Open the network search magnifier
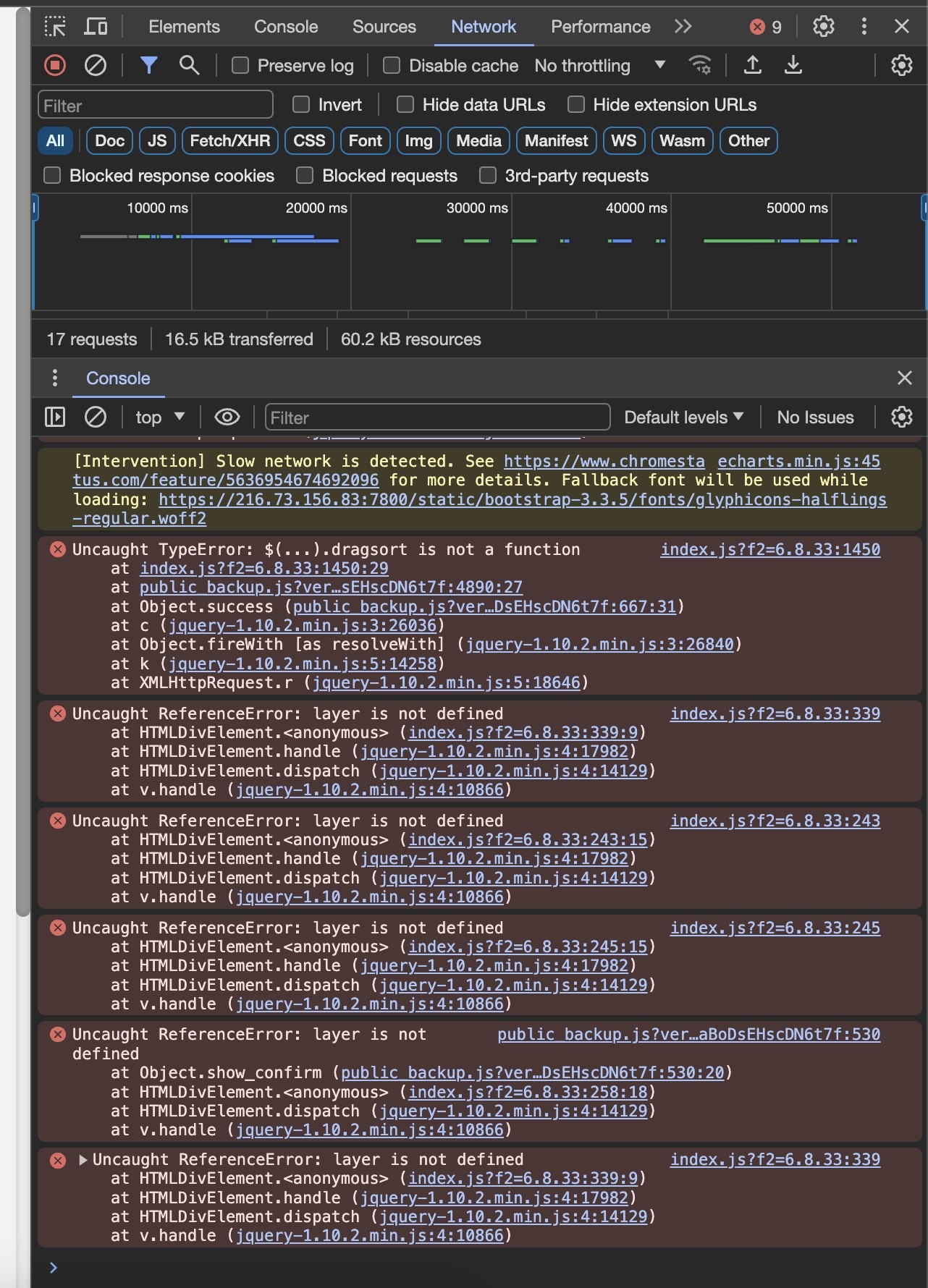 click(189, 66)
